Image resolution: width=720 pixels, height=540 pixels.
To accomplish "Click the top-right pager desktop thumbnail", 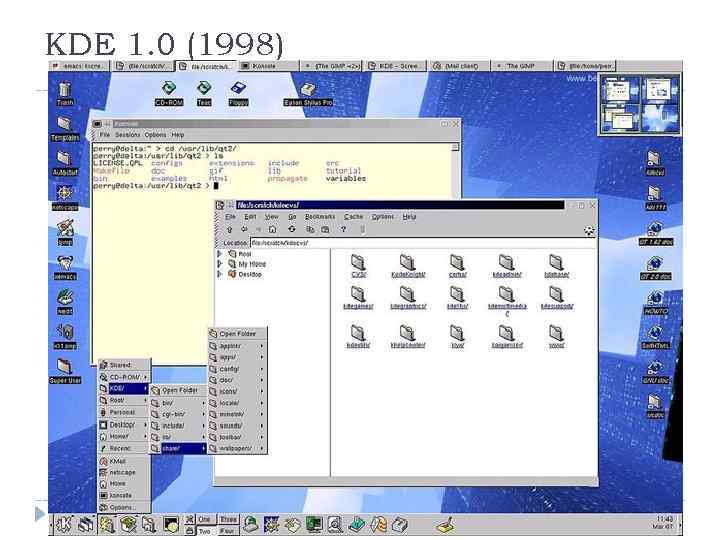I will coord(660,90).
